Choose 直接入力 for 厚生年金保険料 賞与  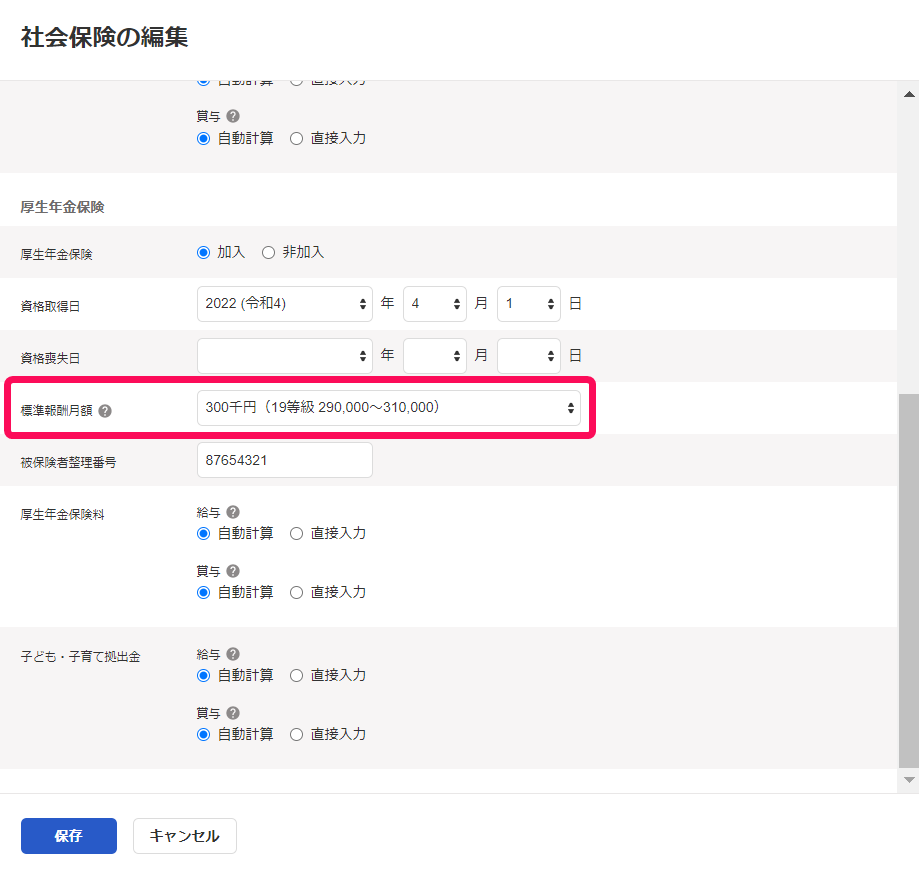pyautogui.click(x=297, y=593)
